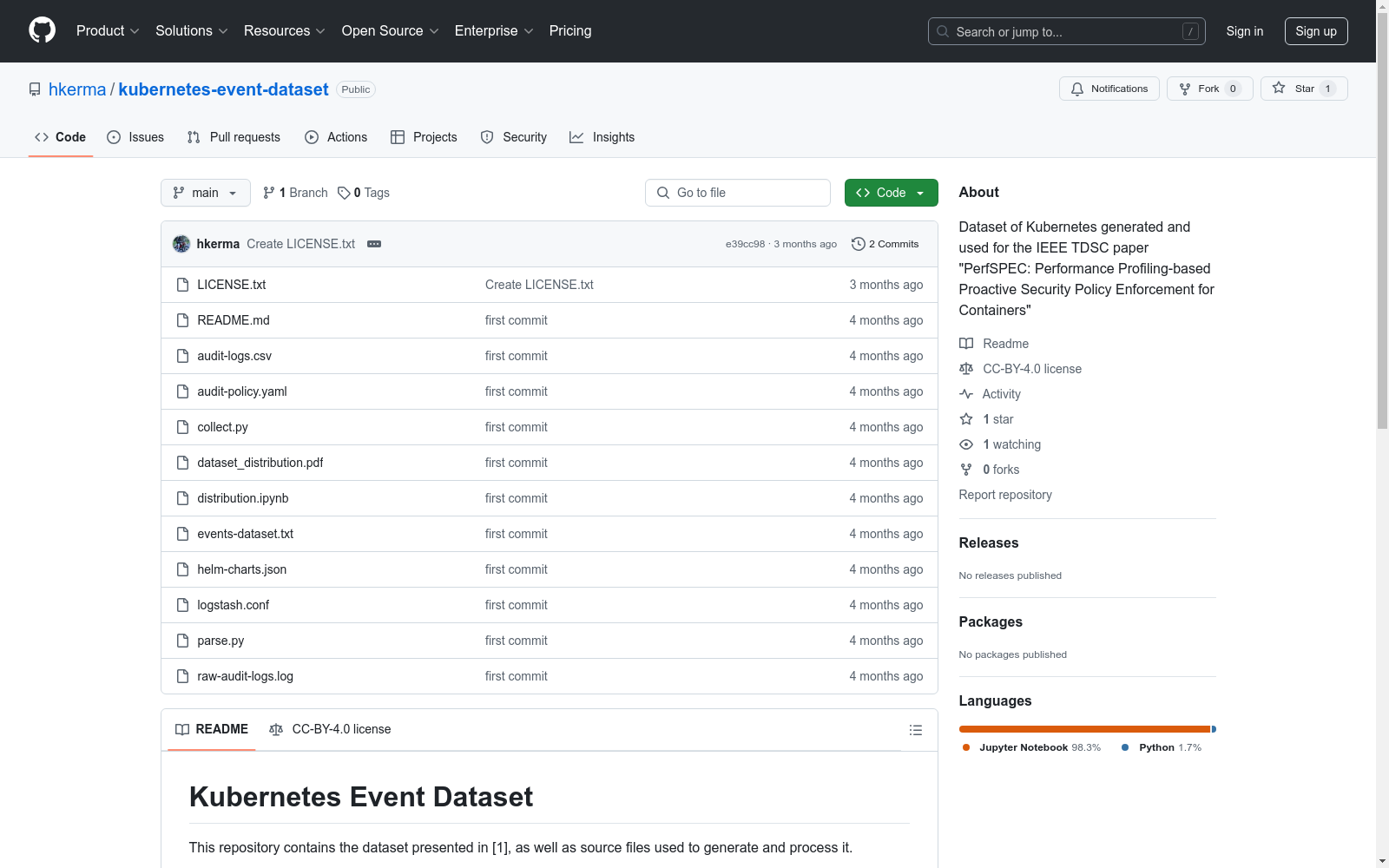The width and height of the screenshot is (1389, 868).
Task: Click the Go to file search field
Action: (738, 193)
